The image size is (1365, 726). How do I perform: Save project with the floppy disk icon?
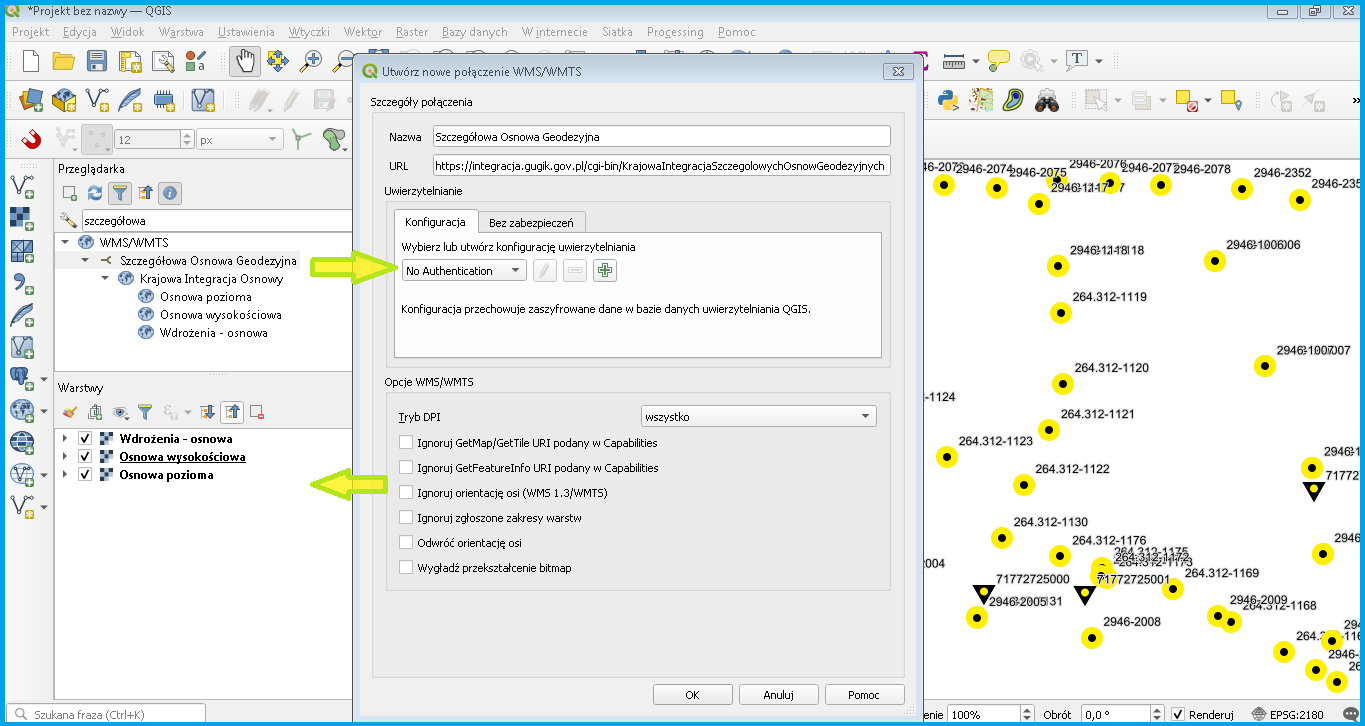pyautogui.click(x=97, y=61)
